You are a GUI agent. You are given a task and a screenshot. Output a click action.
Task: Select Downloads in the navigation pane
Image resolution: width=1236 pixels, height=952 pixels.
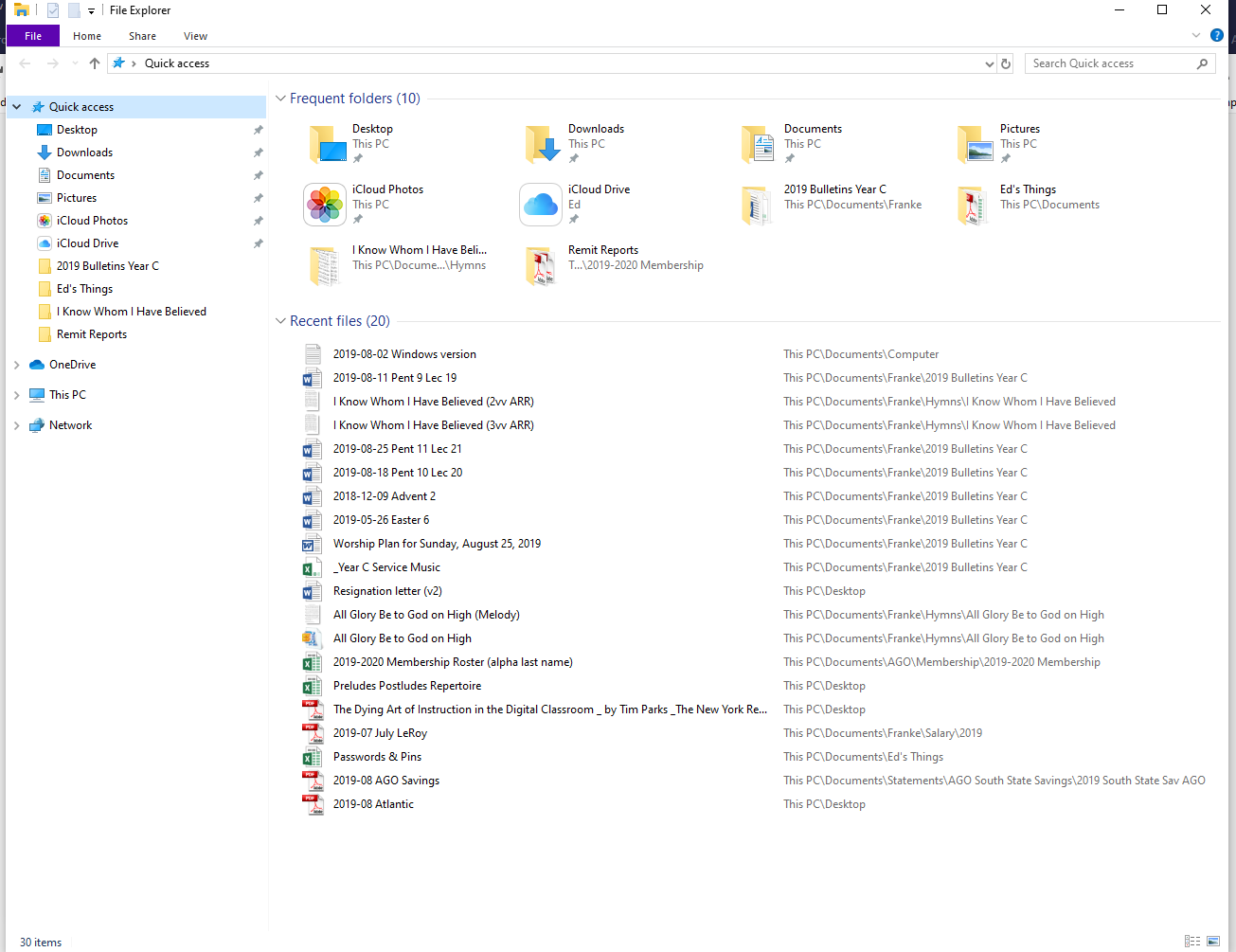tap(84, 153)
